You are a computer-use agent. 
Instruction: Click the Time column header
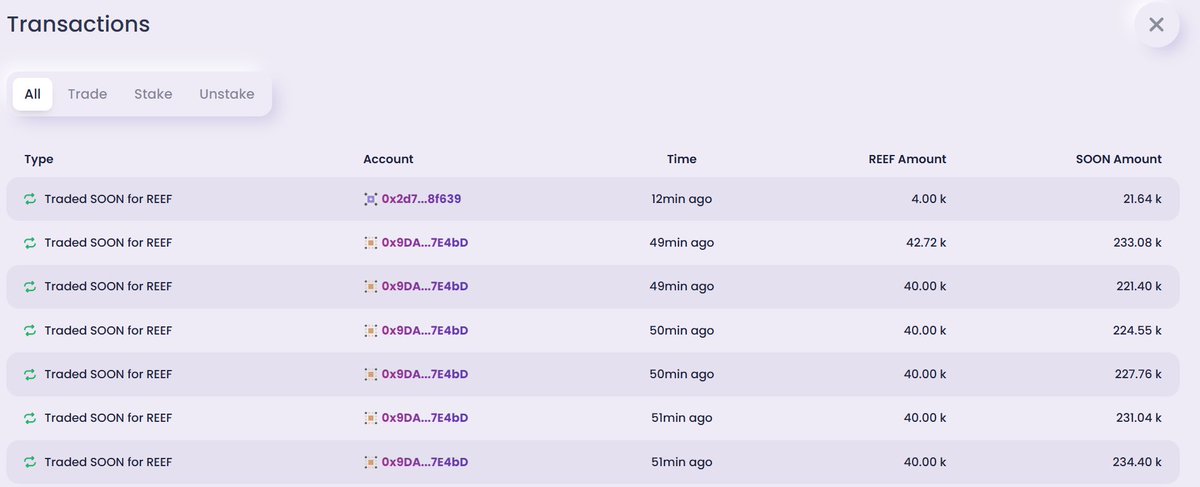pyautogui.click(x=682, y=159)
